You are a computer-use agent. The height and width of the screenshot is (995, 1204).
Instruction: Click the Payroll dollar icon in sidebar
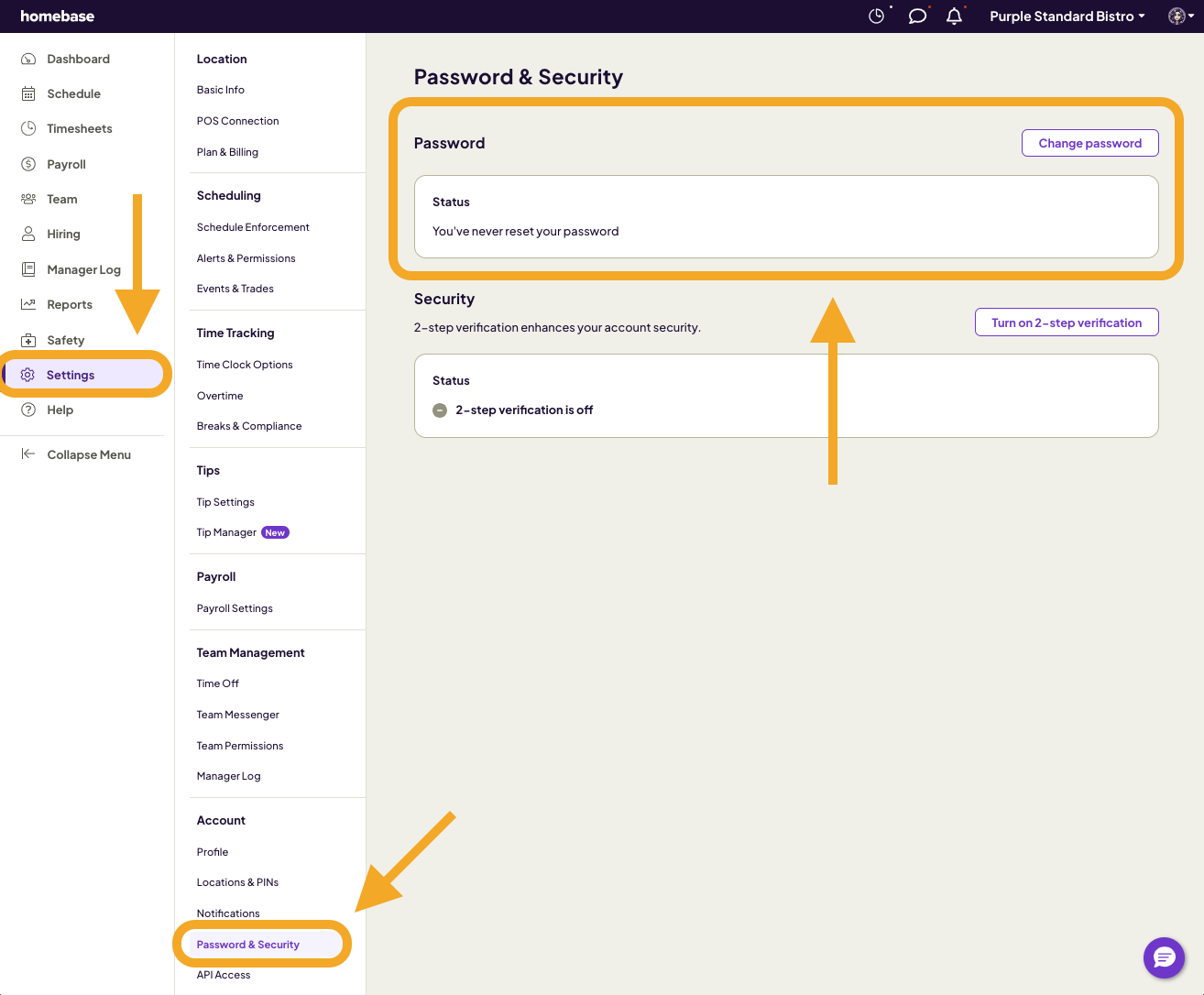pyautogui.click(x=28, y=164)
